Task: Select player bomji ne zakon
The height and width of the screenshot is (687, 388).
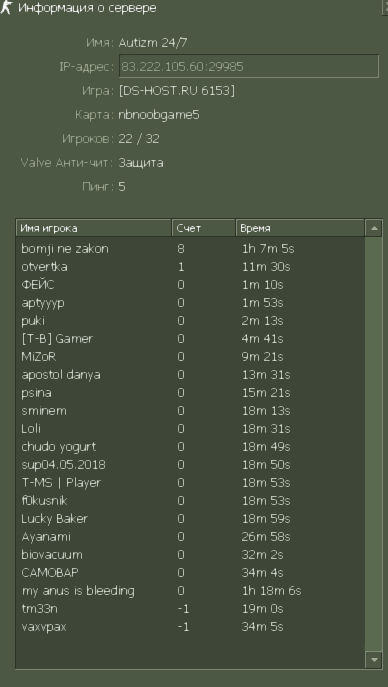Action: 190,249
